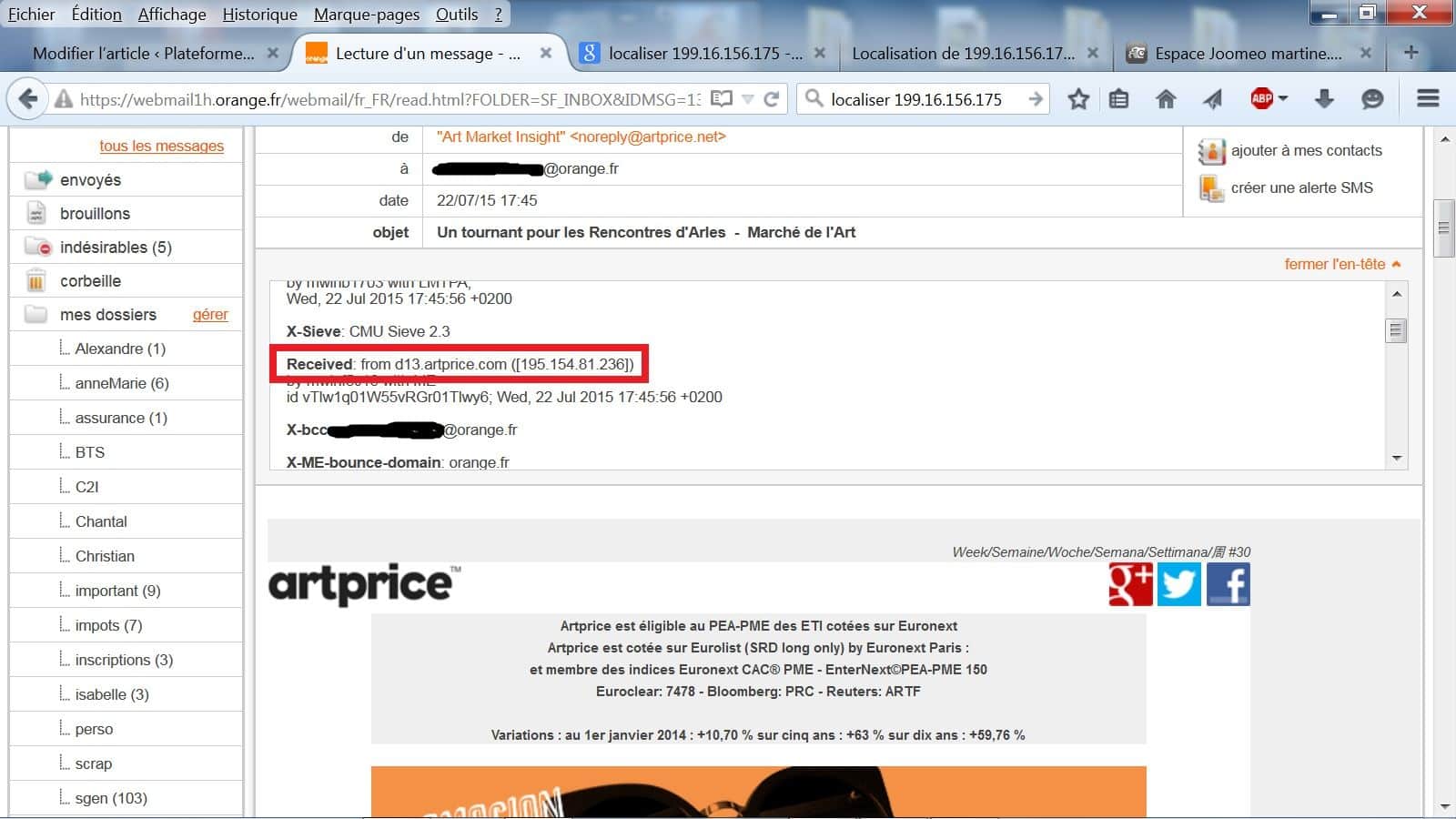This screenshot has width=1456, height=819.
Task: Reload the page with refresh icon
Action: (x=772, y=98)
